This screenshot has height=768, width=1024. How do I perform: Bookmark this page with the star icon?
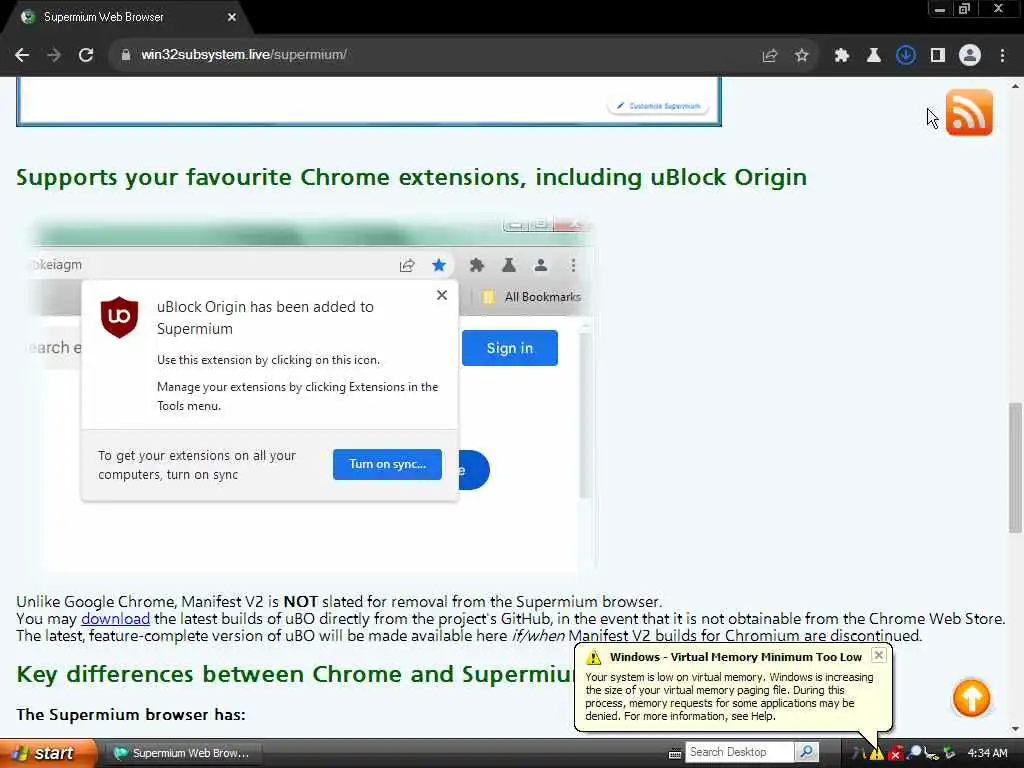pos(801,56)
